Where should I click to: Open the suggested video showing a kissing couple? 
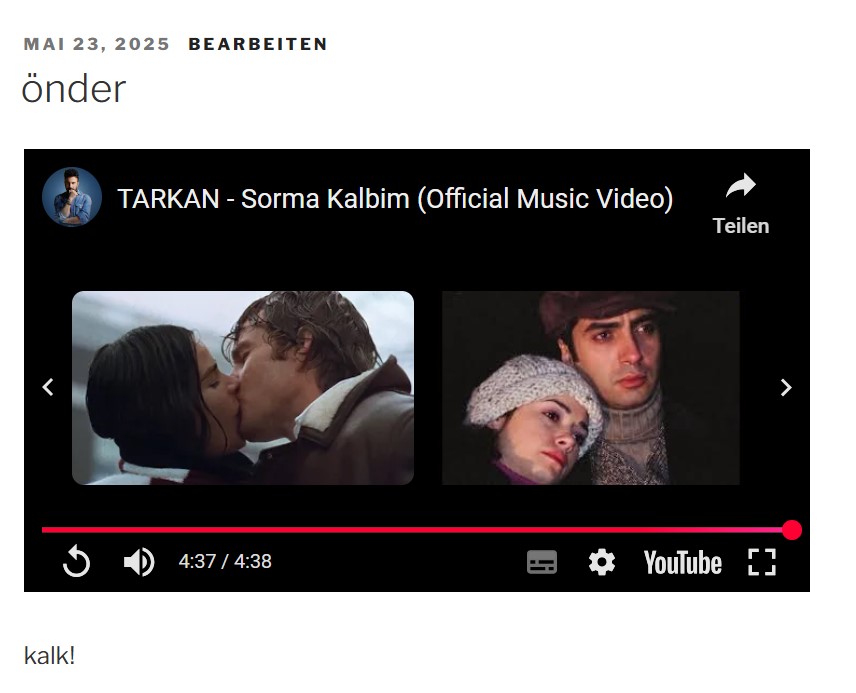[x=243, y=388]
